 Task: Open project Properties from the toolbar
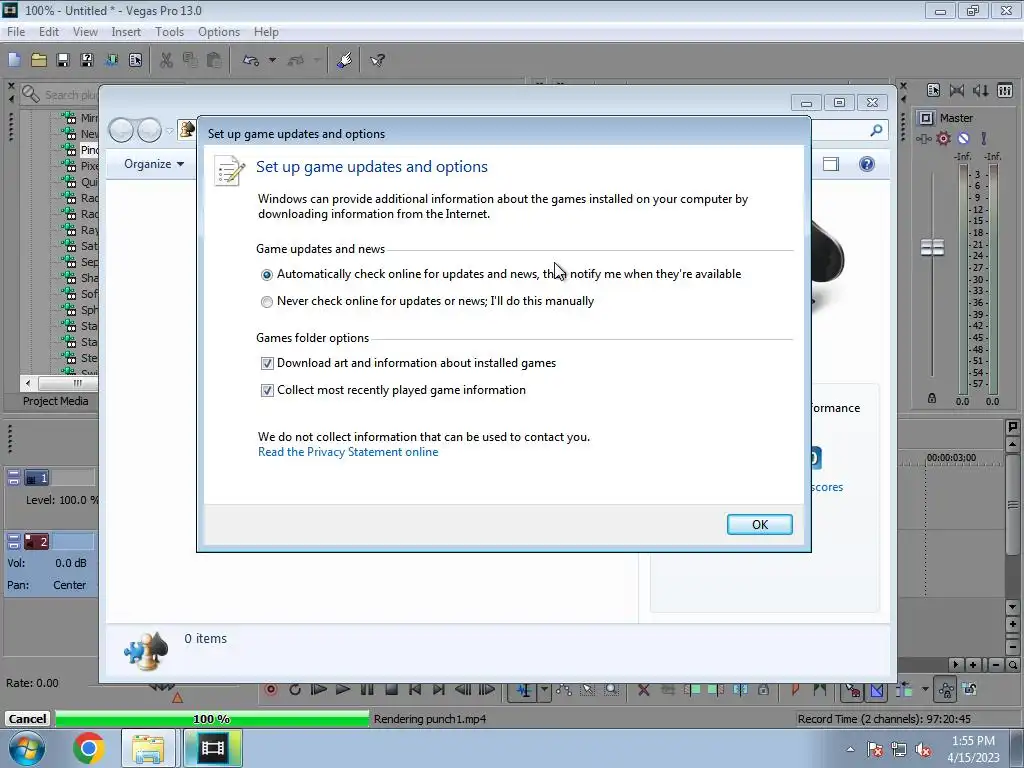(135, 60)
